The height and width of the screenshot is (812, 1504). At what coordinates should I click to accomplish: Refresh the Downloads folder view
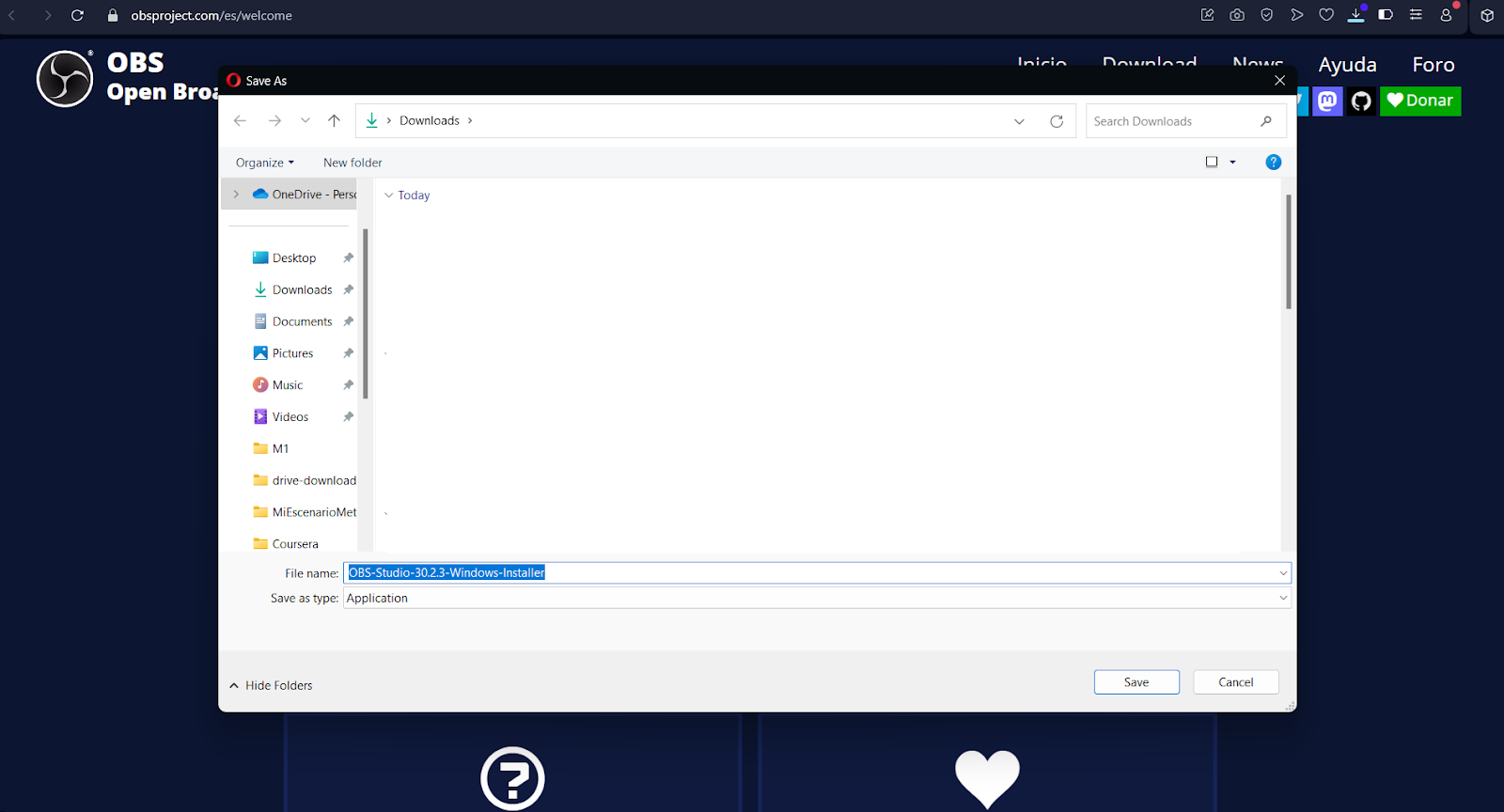[x=1057, y=121]
